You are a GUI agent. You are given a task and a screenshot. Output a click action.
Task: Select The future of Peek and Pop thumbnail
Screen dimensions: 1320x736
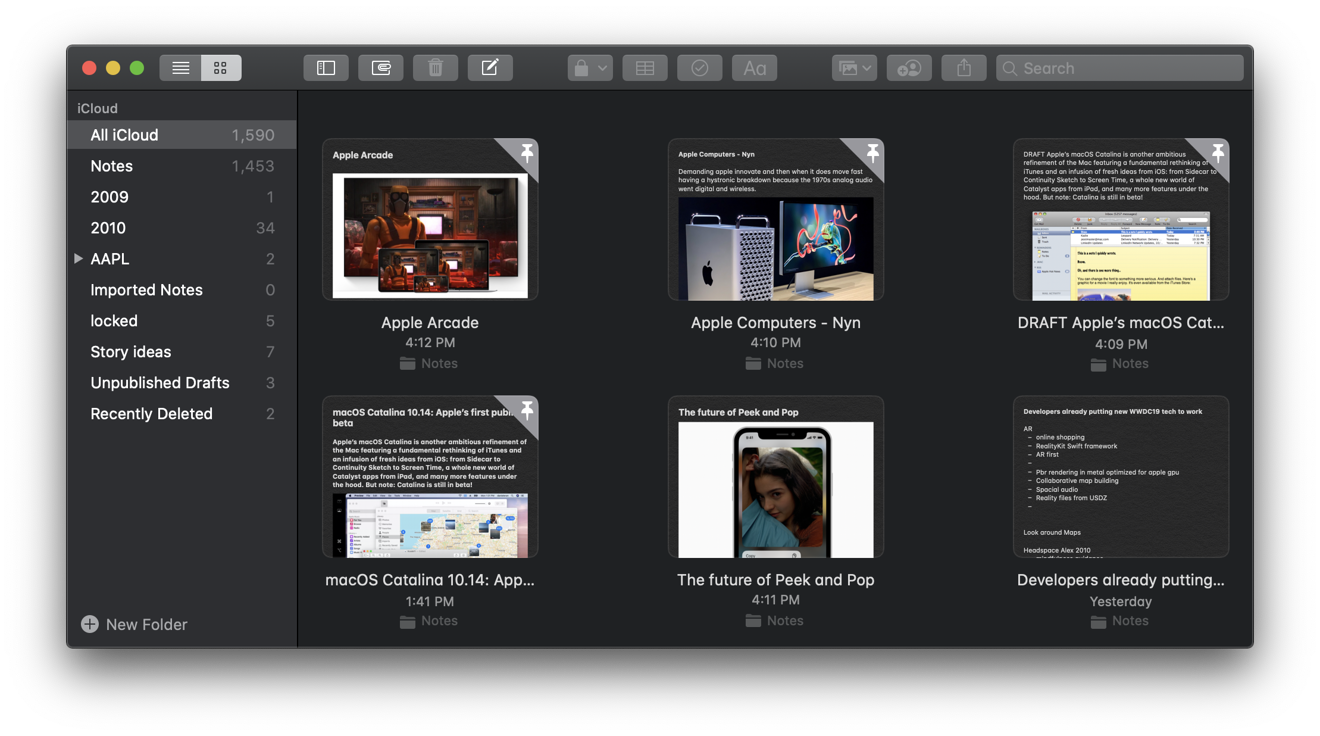coord(776,477)
